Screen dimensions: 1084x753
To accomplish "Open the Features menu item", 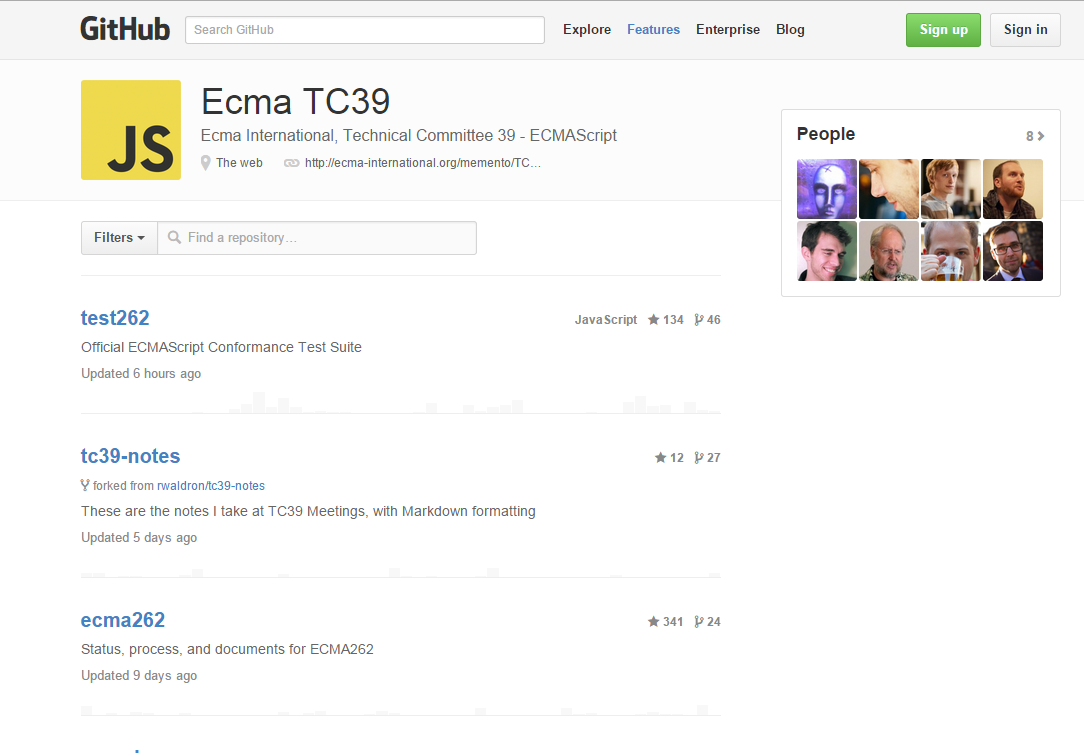I will (x=653, y=29).
